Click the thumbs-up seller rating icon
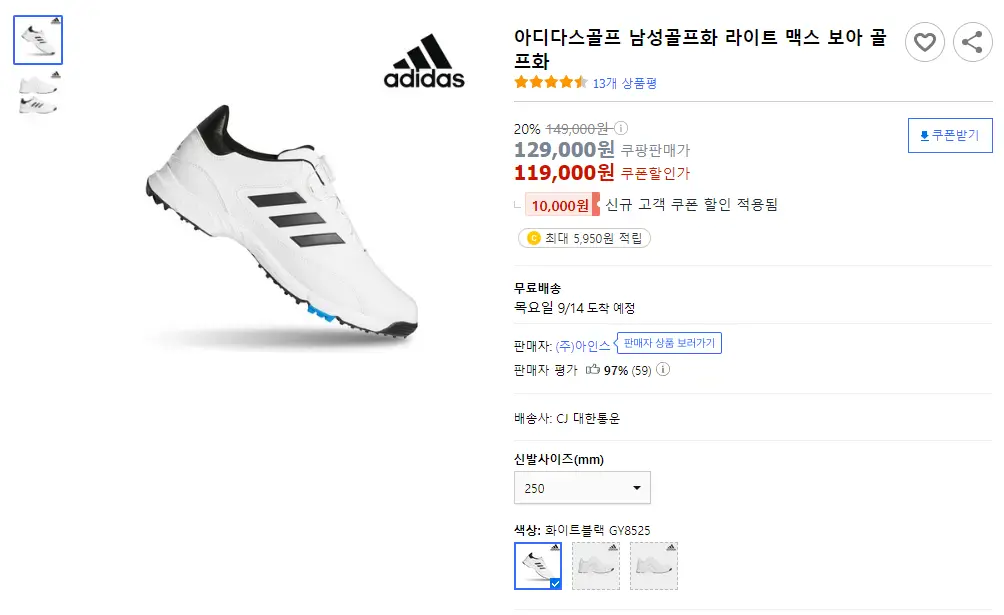The image size is (1004, 615). click(x=593, y=370)
